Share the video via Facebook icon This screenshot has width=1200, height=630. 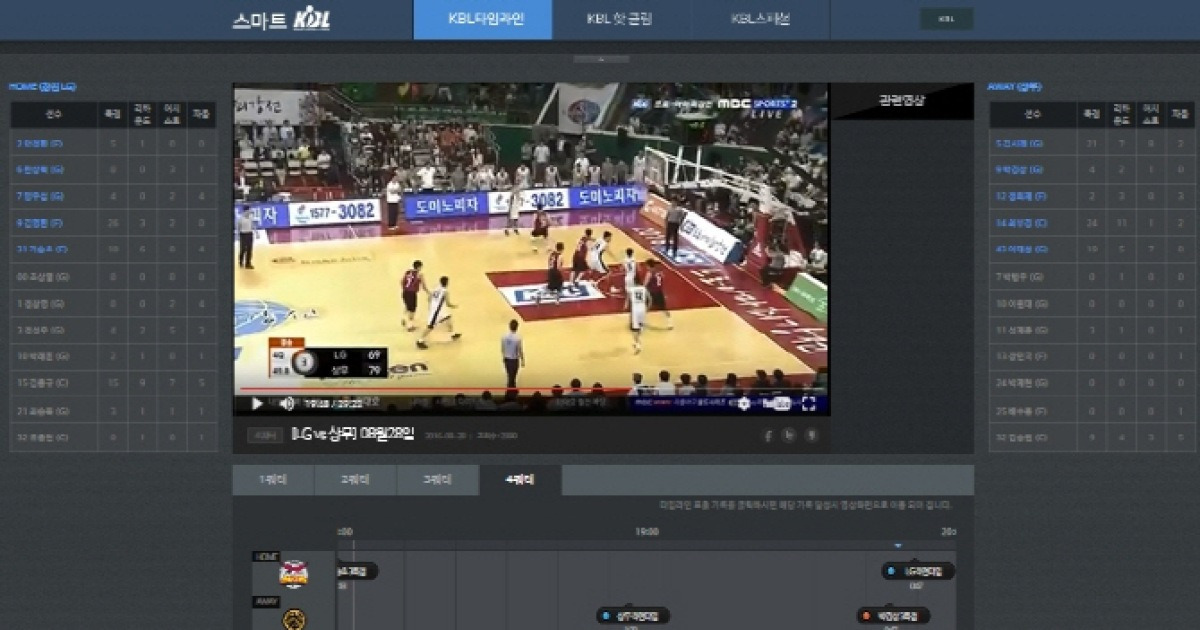pyautogui.click(x=768, y=435)
